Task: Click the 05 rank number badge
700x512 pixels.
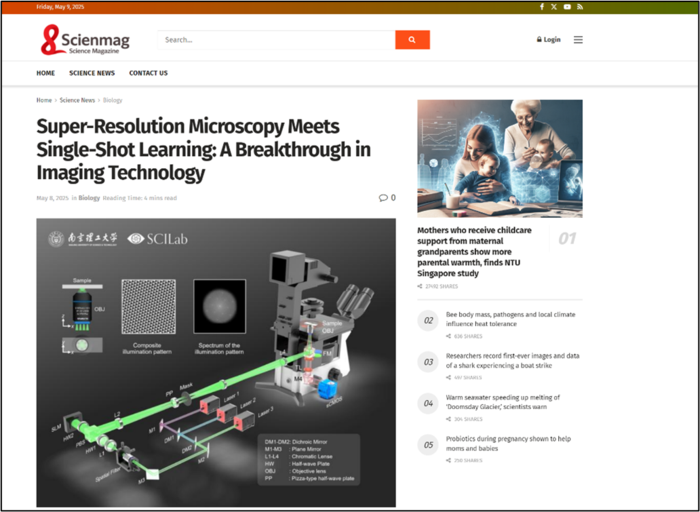Action: pyautogui.click(x=428, y=445)
